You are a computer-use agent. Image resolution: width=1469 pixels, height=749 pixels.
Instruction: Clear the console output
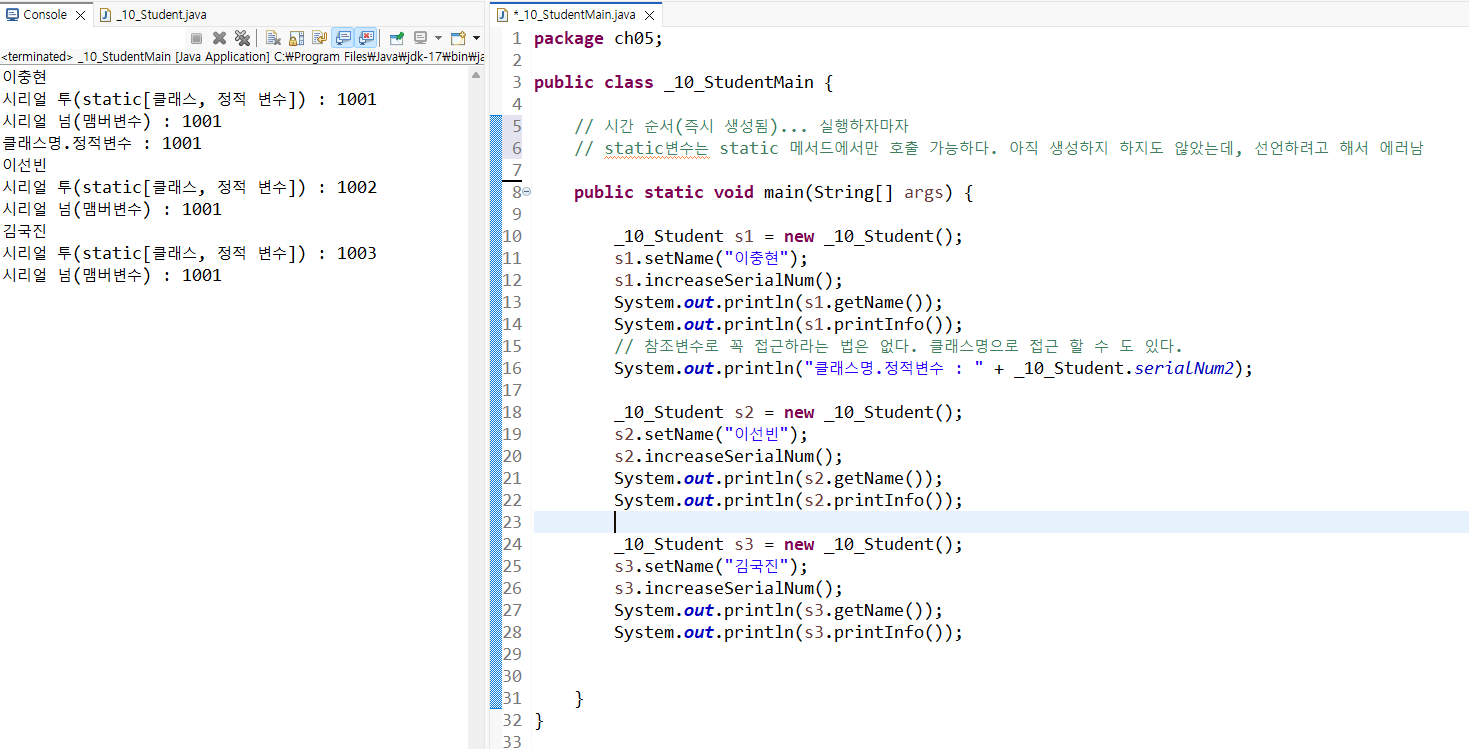coord(273,38)
